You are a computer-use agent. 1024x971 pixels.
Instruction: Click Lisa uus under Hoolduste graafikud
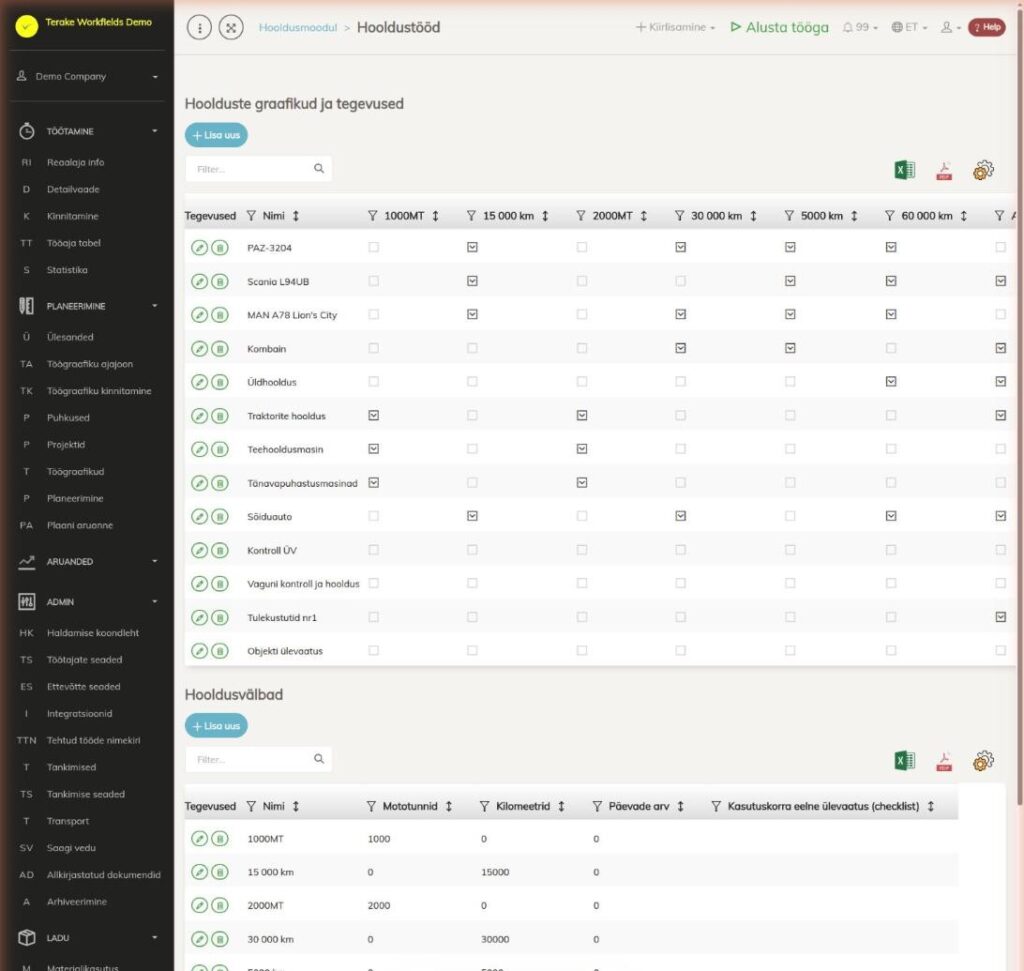[216, 135]
